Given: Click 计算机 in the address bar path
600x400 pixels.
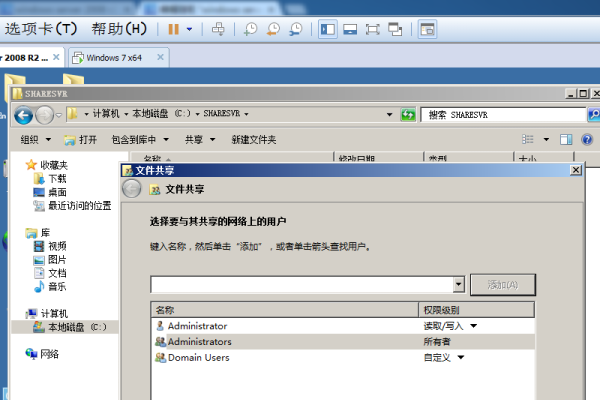Looking at the screenshot, I should (x=106, y=114).
